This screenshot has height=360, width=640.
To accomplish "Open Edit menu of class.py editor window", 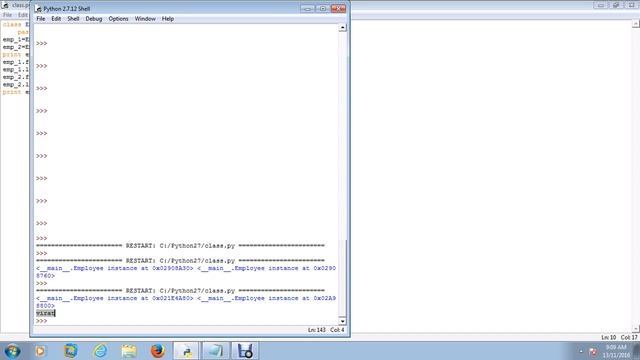I will [x=23, y=15].
